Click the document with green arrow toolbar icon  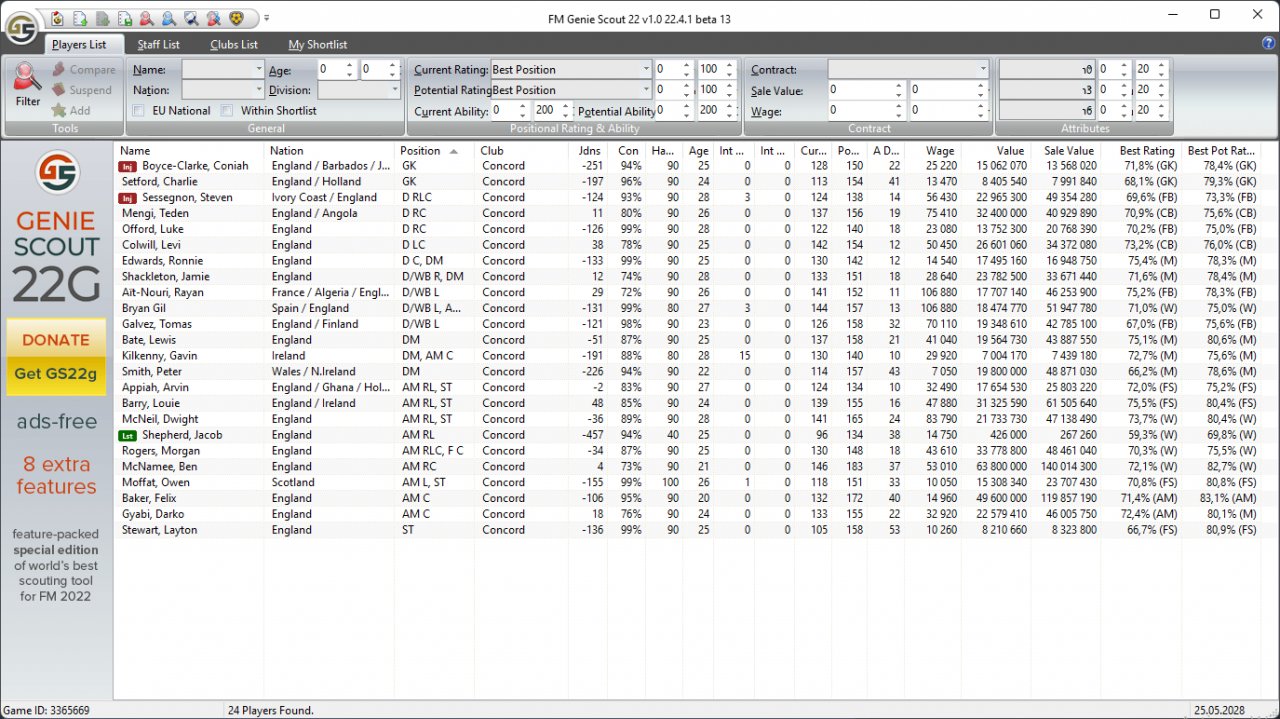coord(79,18)
